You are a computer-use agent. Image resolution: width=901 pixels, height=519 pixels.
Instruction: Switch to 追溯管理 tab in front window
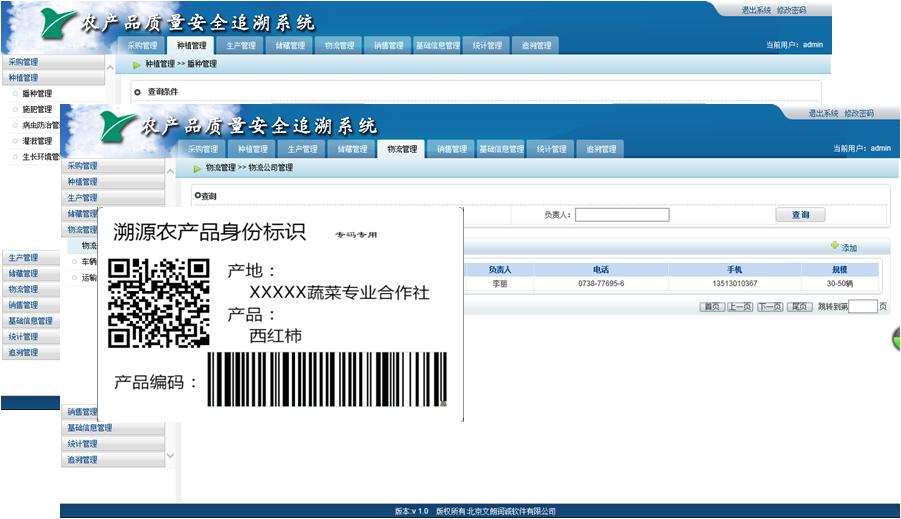pyautogui.click(x=601, y=149)
